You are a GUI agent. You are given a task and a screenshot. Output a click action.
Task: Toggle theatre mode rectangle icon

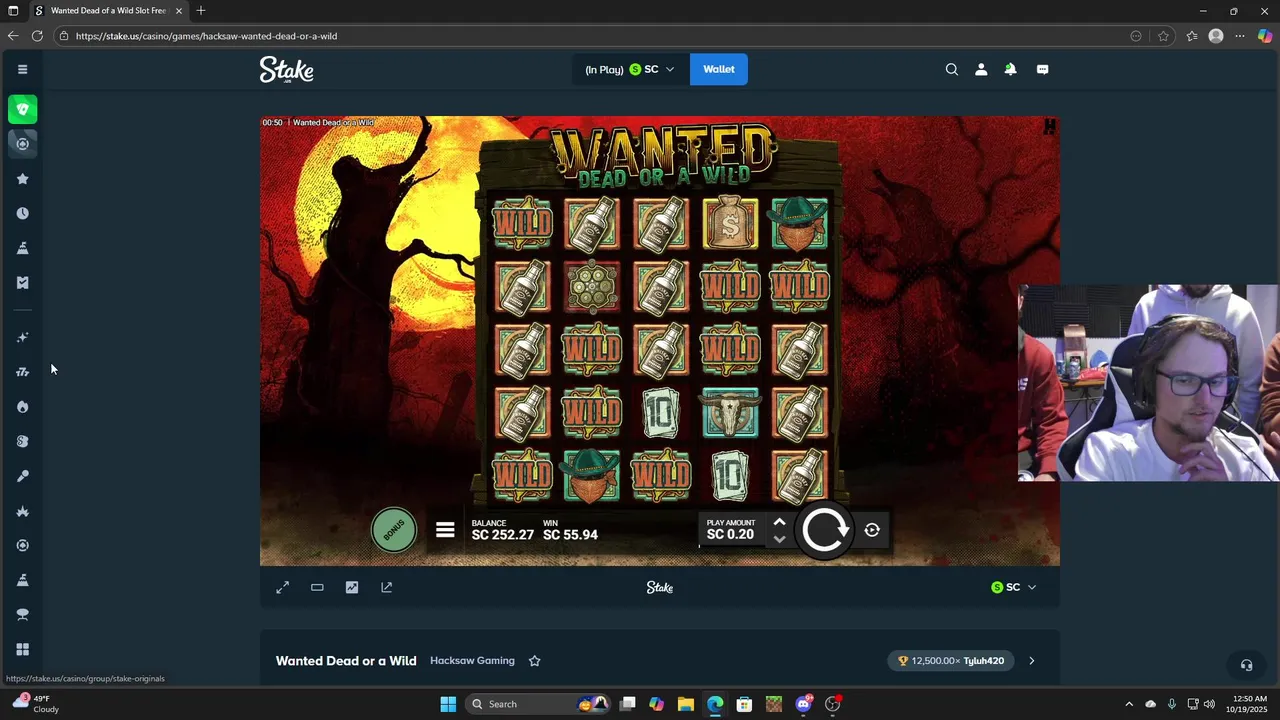coord(317,587)
